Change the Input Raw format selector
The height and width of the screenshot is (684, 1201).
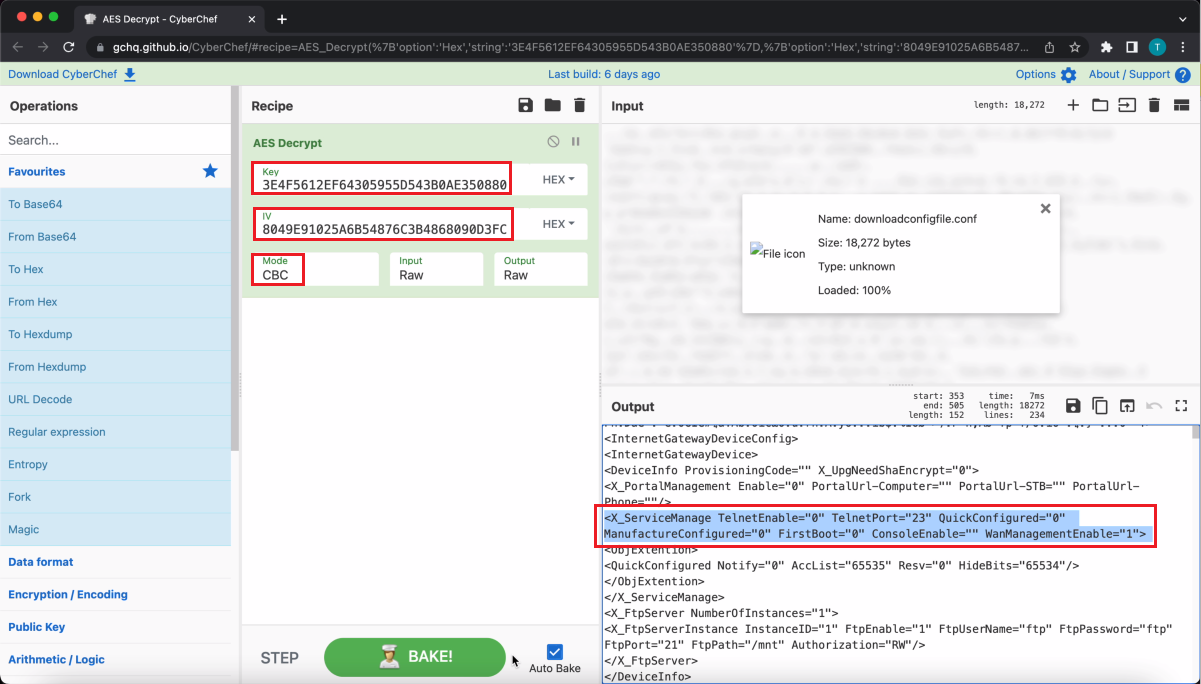[x=436, y=269]
